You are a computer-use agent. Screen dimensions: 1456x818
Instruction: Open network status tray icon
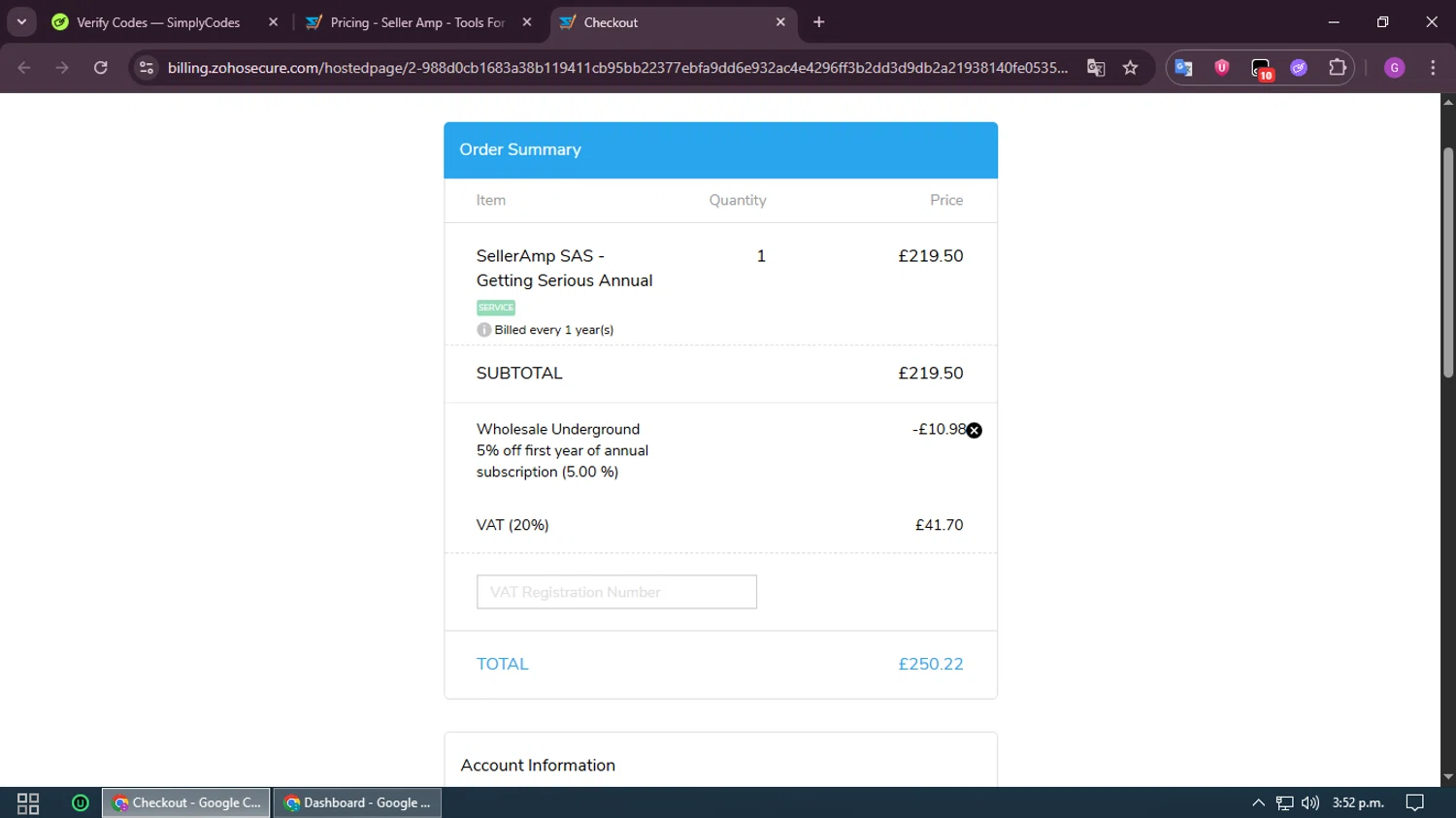point(1284,803)
